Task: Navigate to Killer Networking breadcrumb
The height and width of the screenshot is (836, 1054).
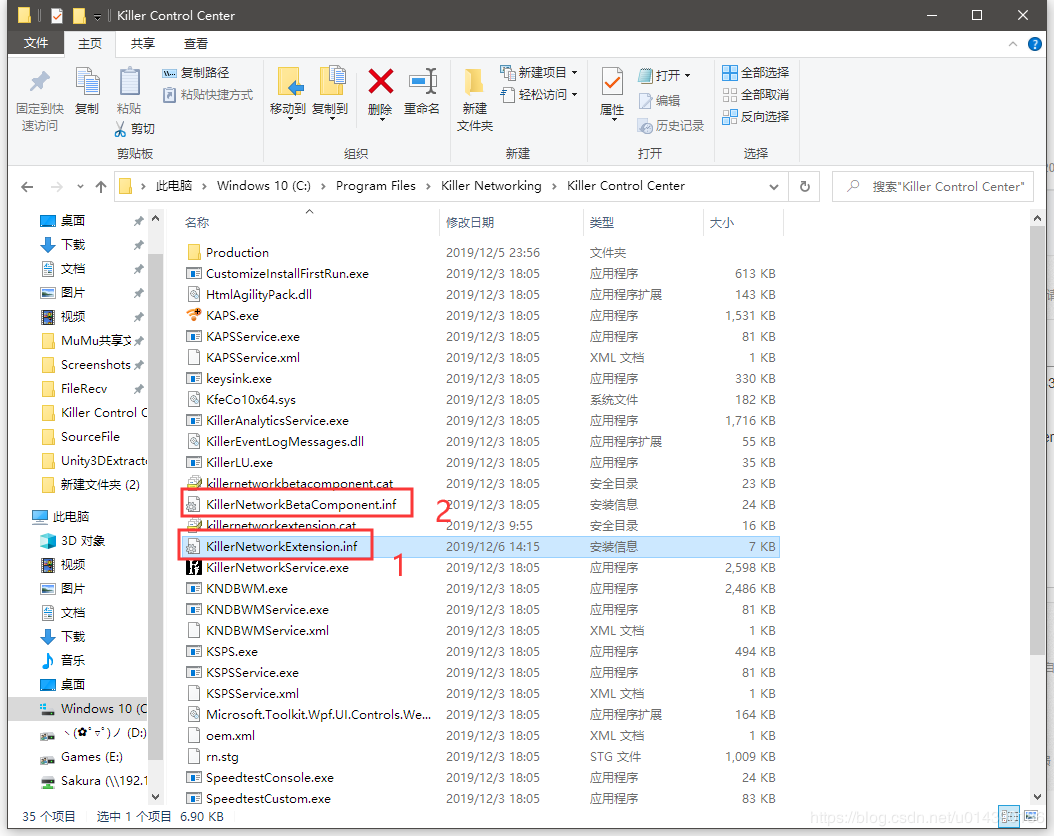Action: 491,186
